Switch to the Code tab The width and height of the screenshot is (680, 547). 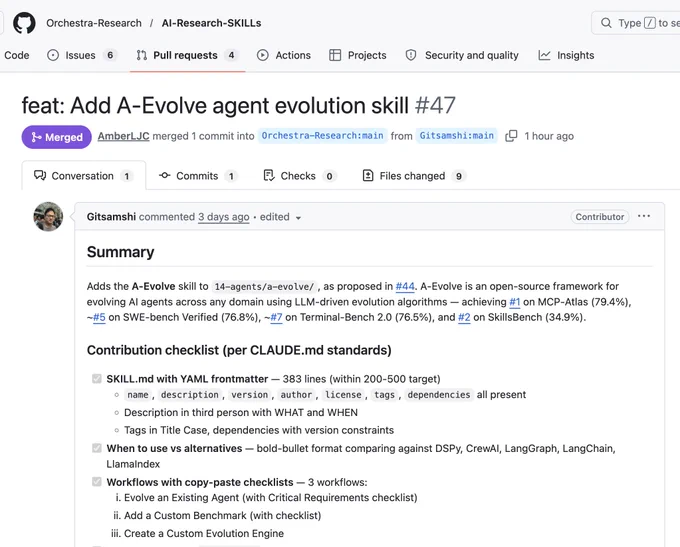[16, 55]
